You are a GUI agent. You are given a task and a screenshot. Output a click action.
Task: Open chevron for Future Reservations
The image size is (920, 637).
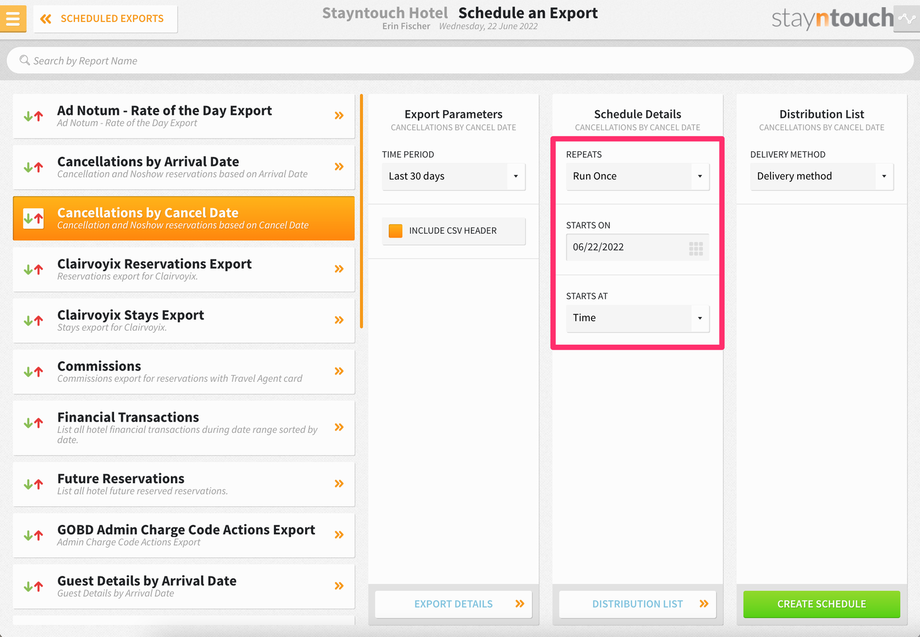(x=339, y=483)
